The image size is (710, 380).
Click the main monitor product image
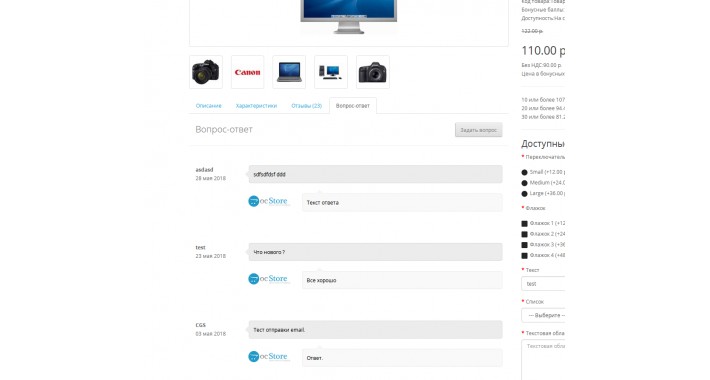pos(349,17)
